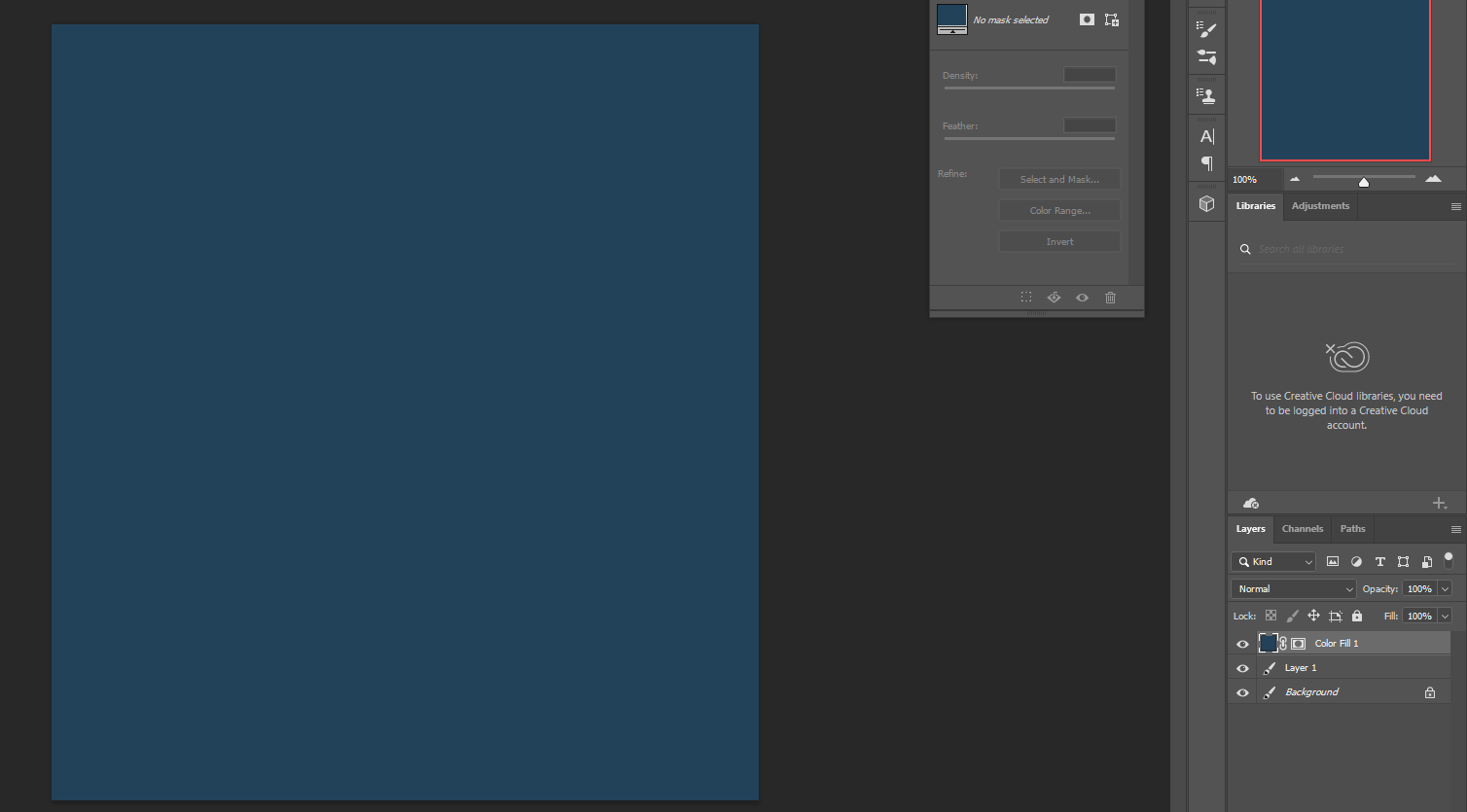Expand the Opacity value dropdown arrow
The width and height of the screenshot is (1467, 812).
tap(1445, 589)
